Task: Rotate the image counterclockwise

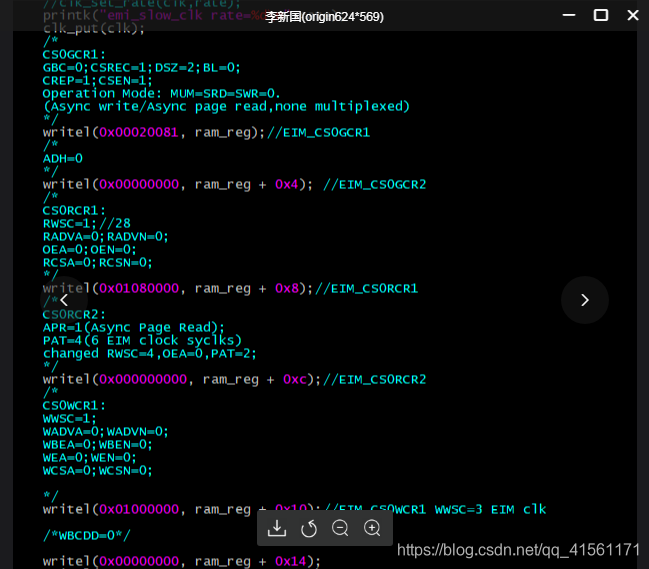Action: [x=309, y=528]
